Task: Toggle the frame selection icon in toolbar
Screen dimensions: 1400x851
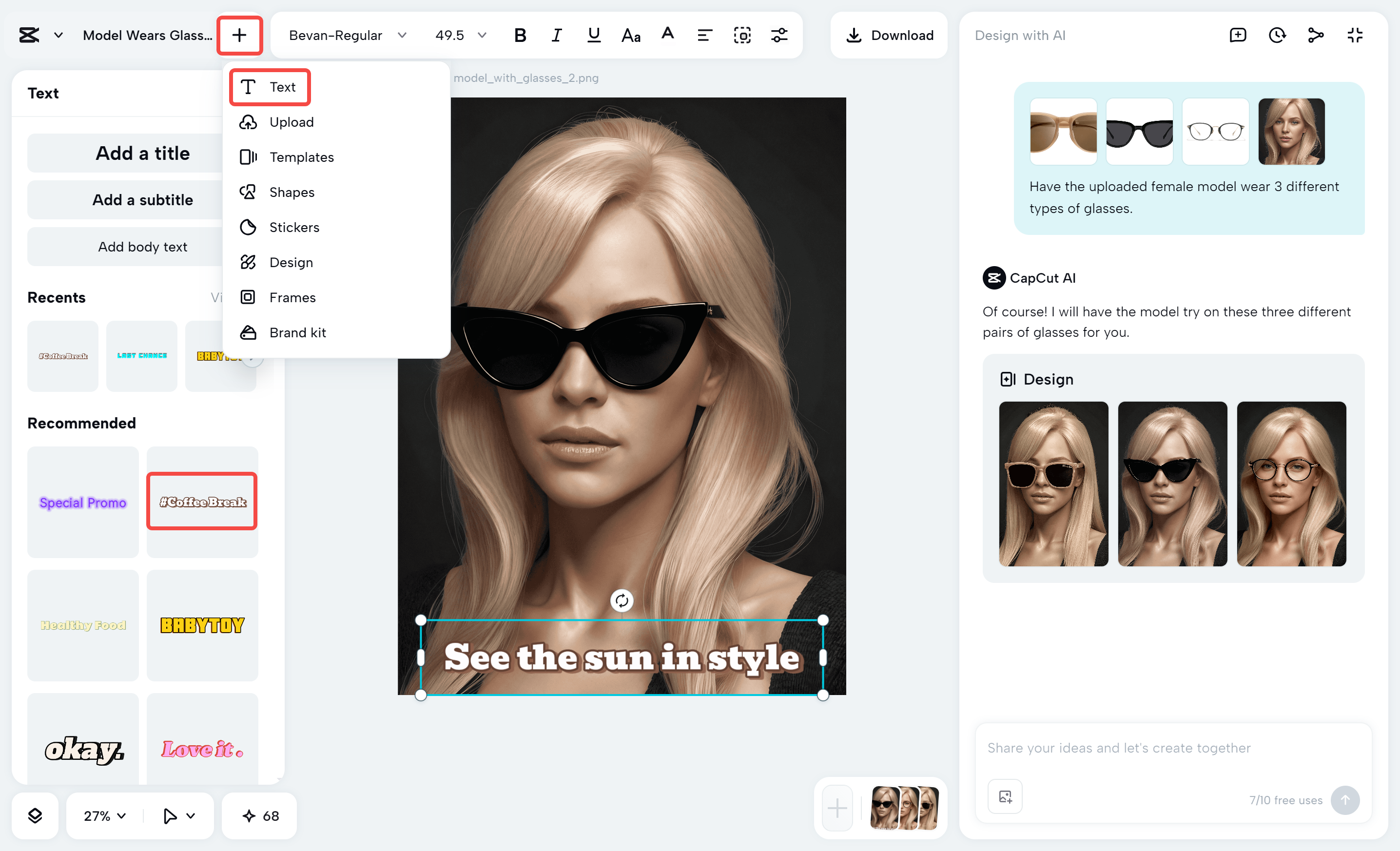Action: coord(742,35)
